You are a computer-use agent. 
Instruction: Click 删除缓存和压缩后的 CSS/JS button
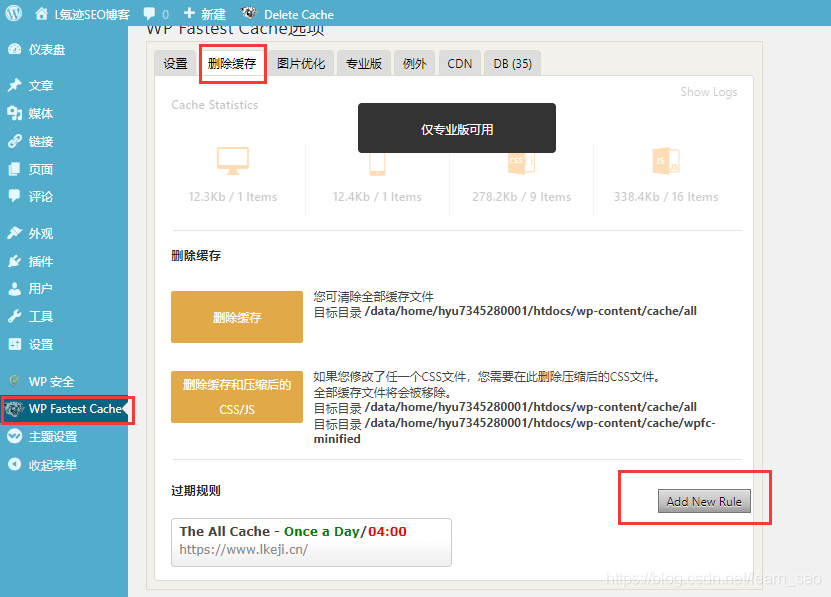pyautogui.click(x=237, y=397)
